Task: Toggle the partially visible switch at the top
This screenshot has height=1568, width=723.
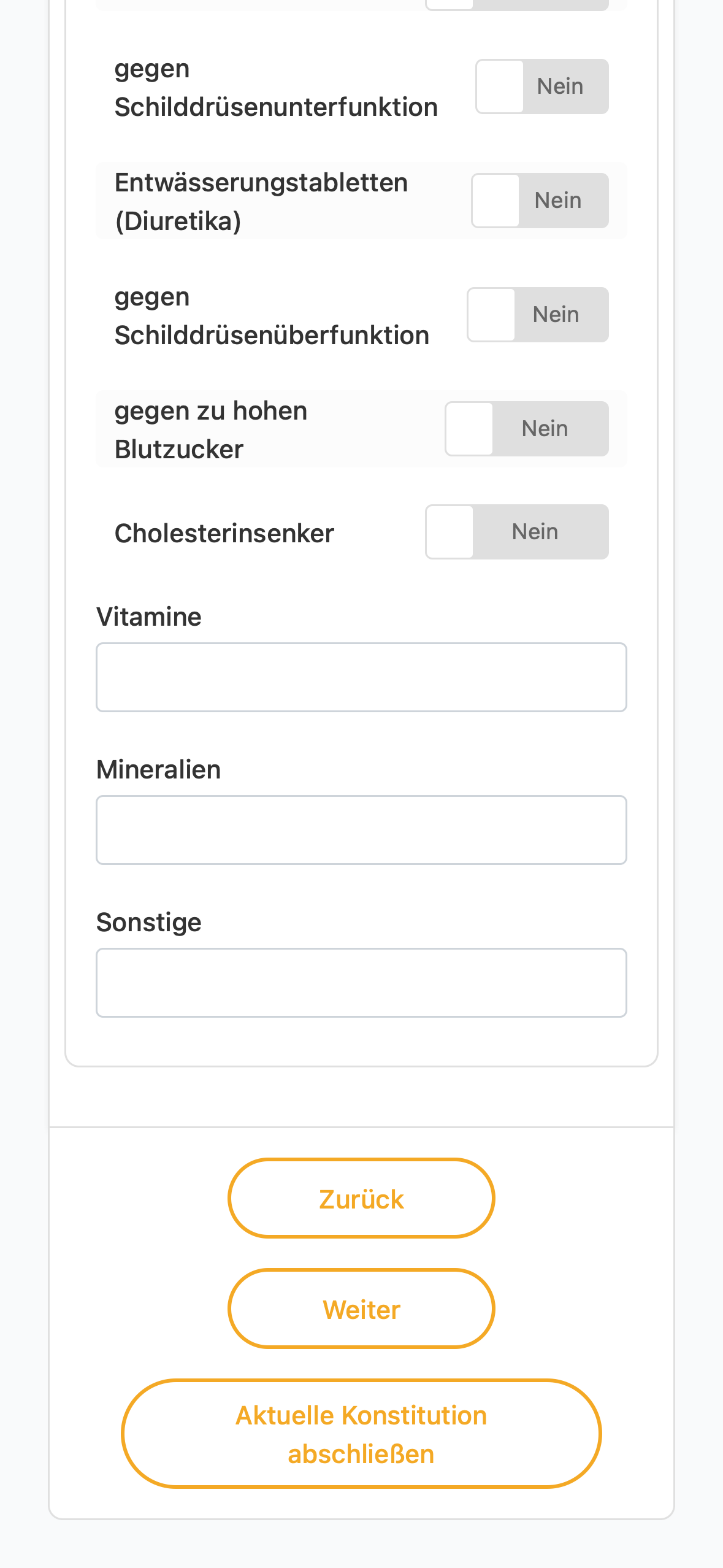Action: click(x=517, y=5)
